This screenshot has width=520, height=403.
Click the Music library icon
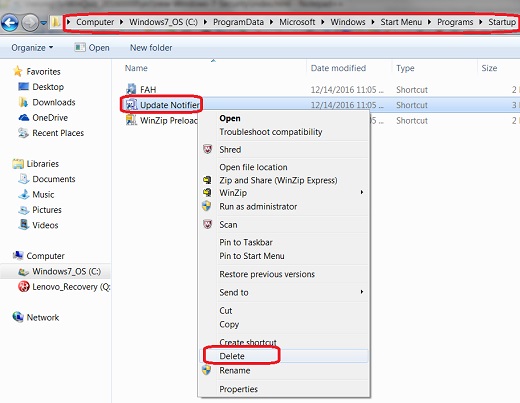24,194
